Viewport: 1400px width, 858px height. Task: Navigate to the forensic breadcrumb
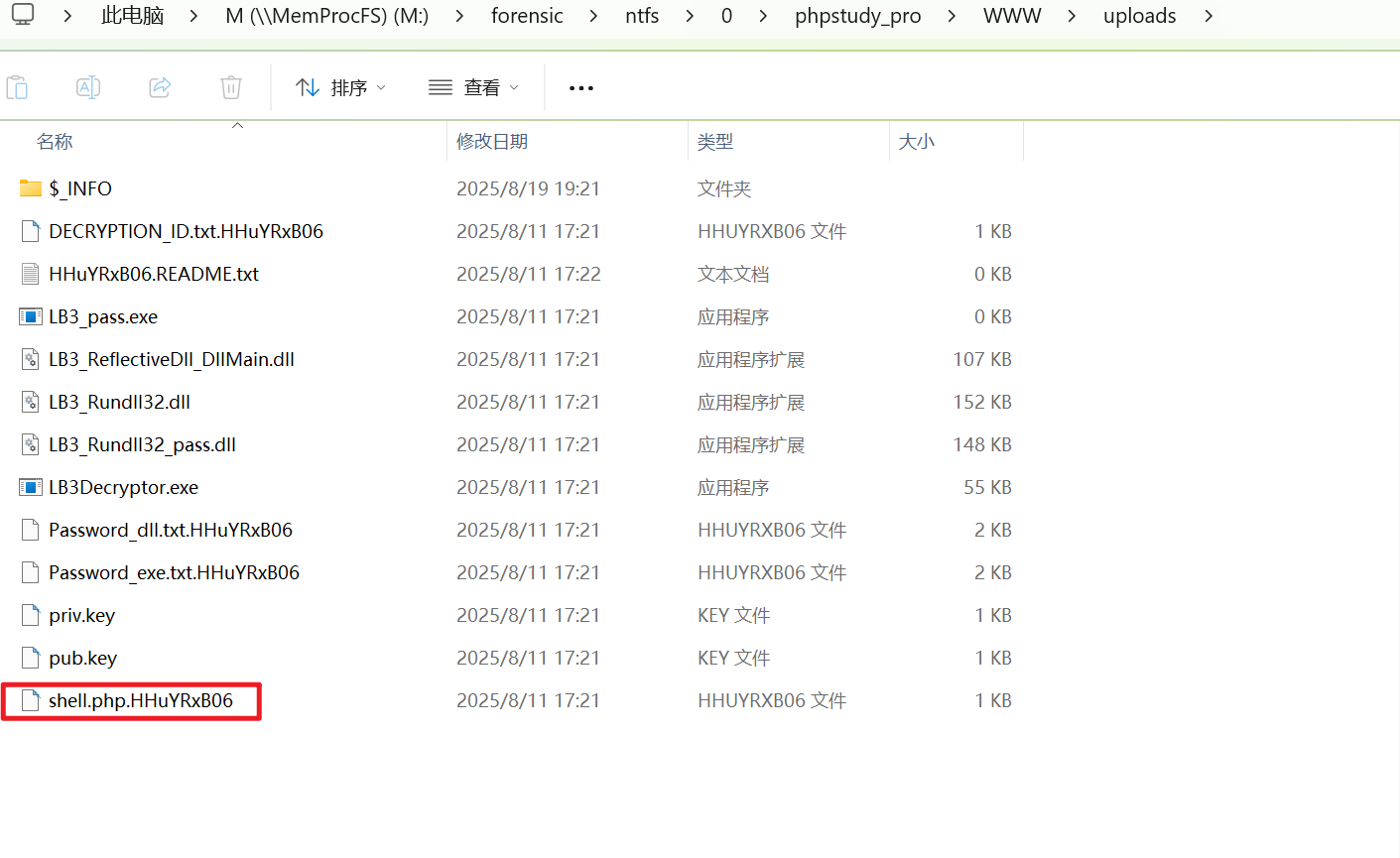click(x=527, y=16)
